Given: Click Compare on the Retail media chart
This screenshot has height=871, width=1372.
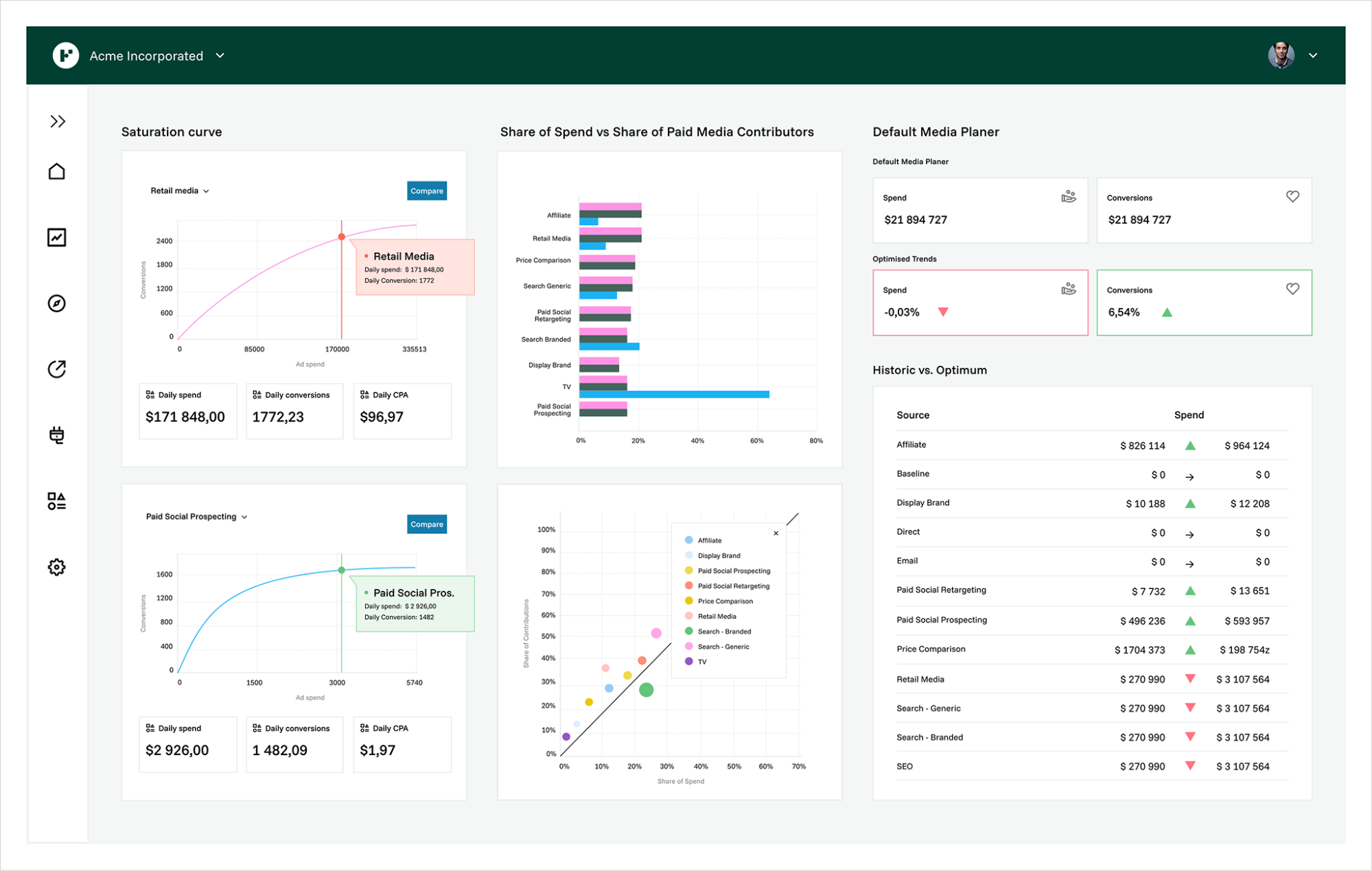Looking at the screenshot, I should pos(426,191).
